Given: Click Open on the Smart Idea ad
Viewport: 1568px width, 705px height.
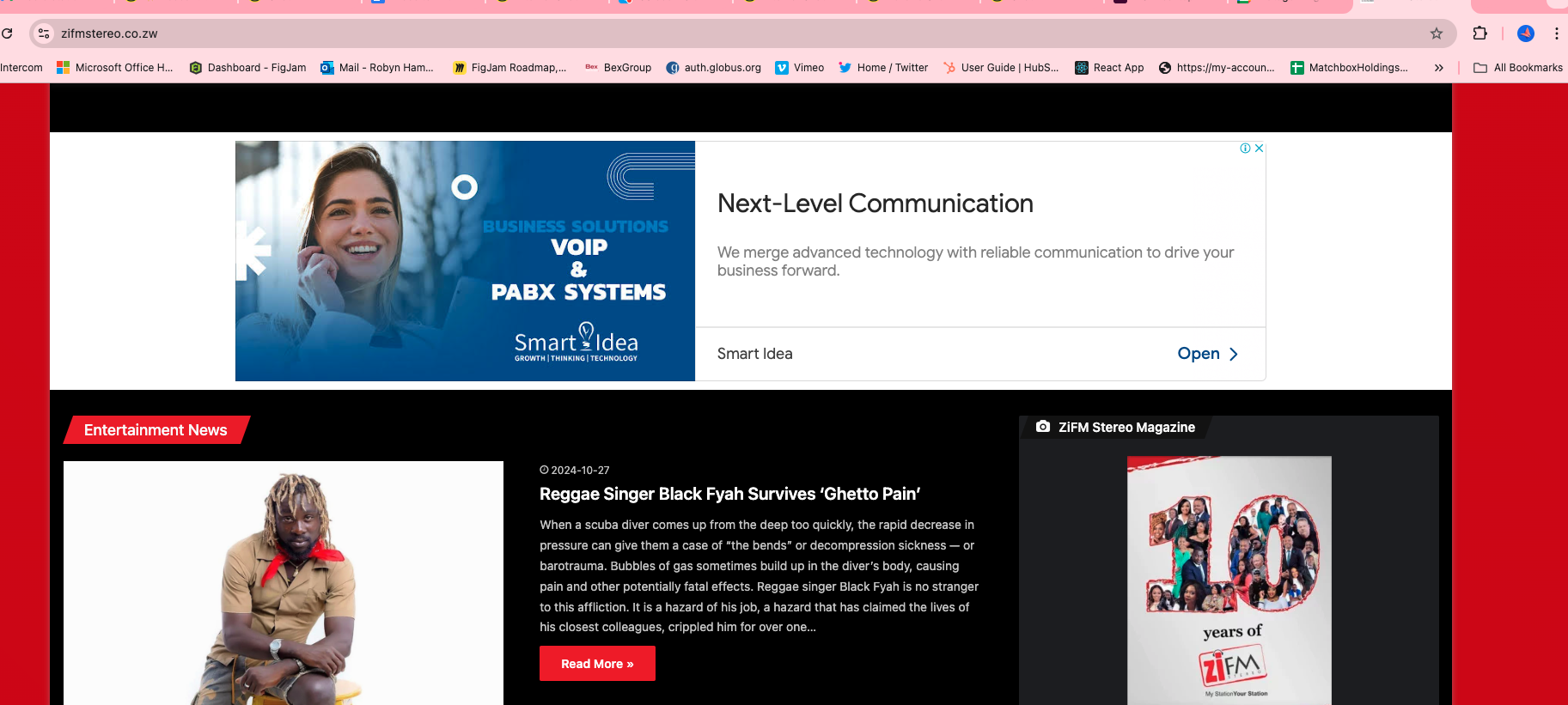Looking at the screenshot, I should pyautogui.click(x=1207, y=354).
